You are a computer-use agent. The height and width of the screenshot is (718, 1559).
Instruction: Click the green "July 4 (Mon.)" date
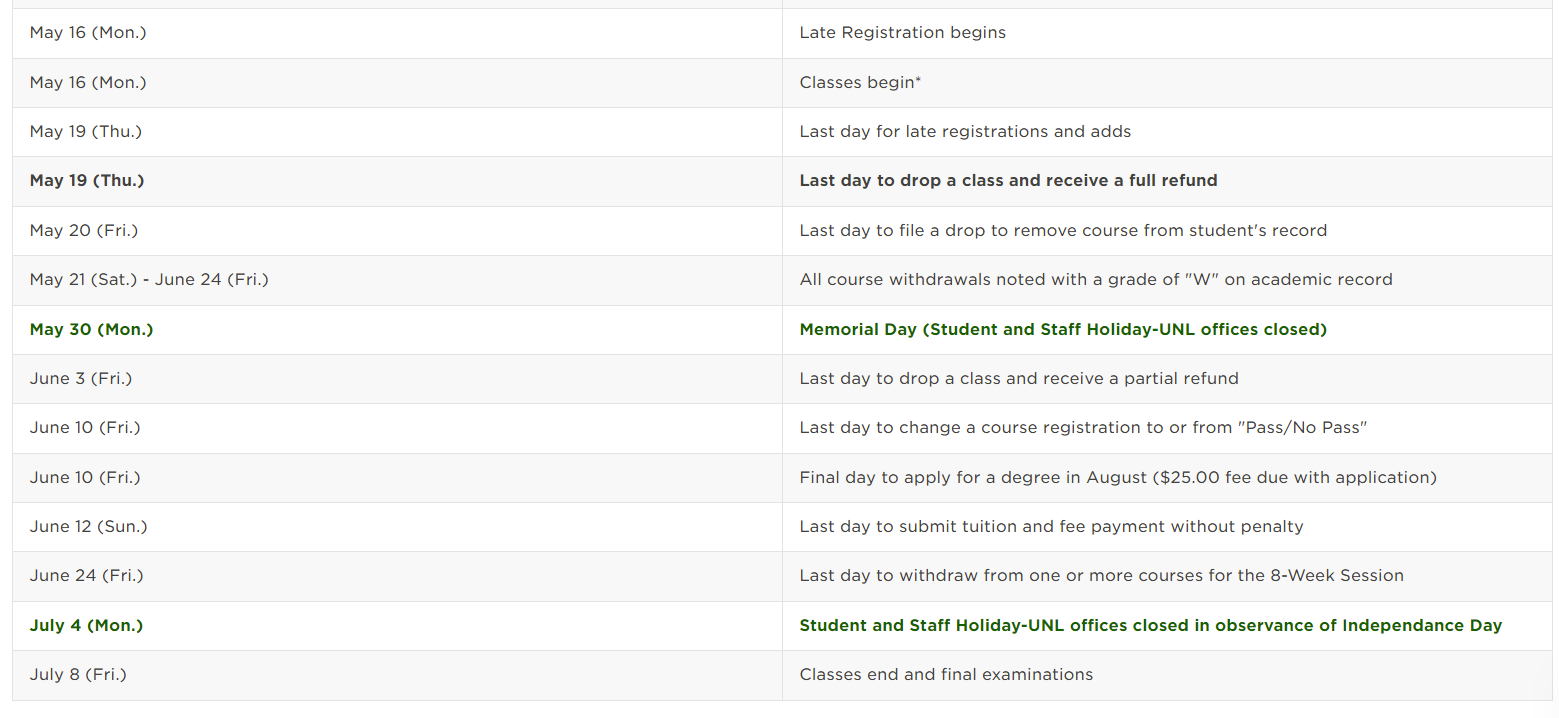[86, 626]
